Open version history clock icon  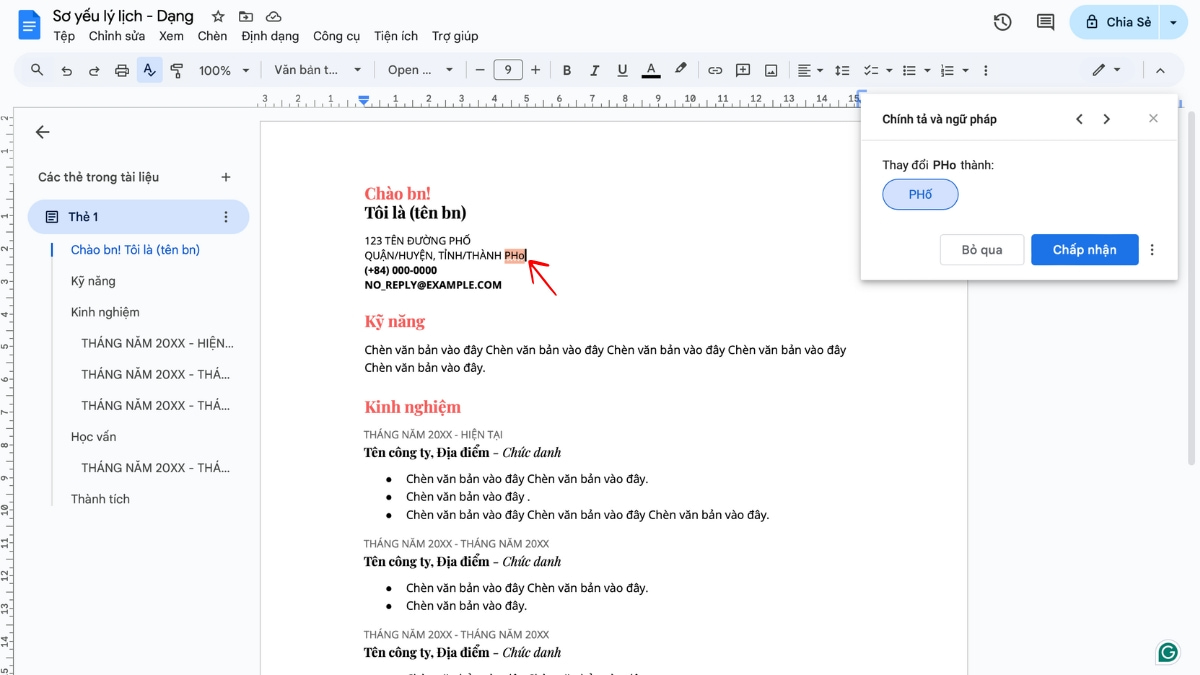pos(1002,22)
